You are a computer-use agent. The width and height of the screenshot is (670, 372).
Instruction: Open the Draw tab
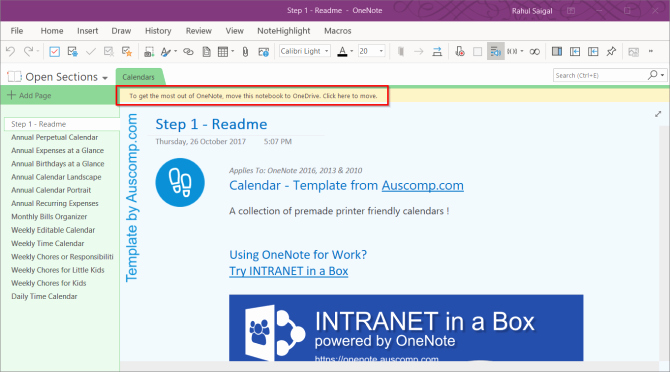(x=121, y=31)
